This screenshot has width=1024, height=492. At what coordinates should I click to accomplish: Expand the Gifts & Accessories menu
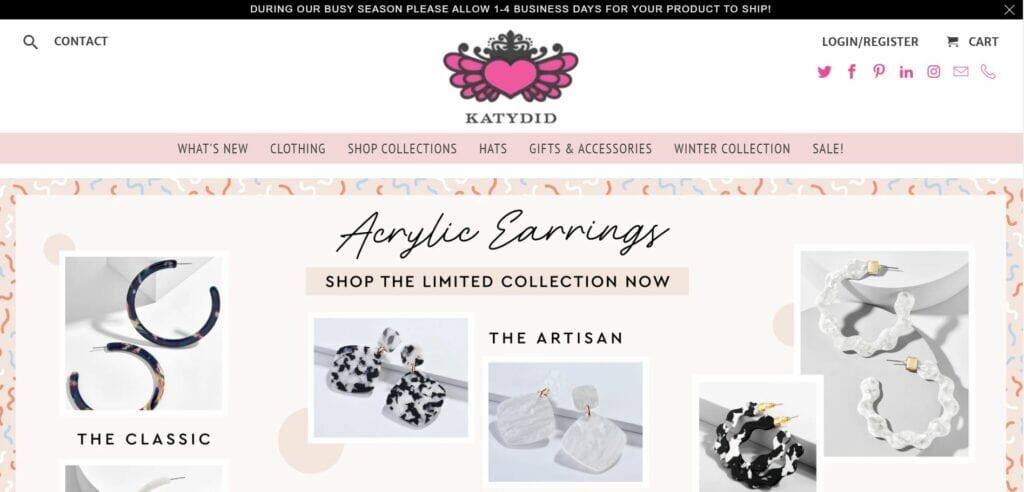tap(590, 149)
